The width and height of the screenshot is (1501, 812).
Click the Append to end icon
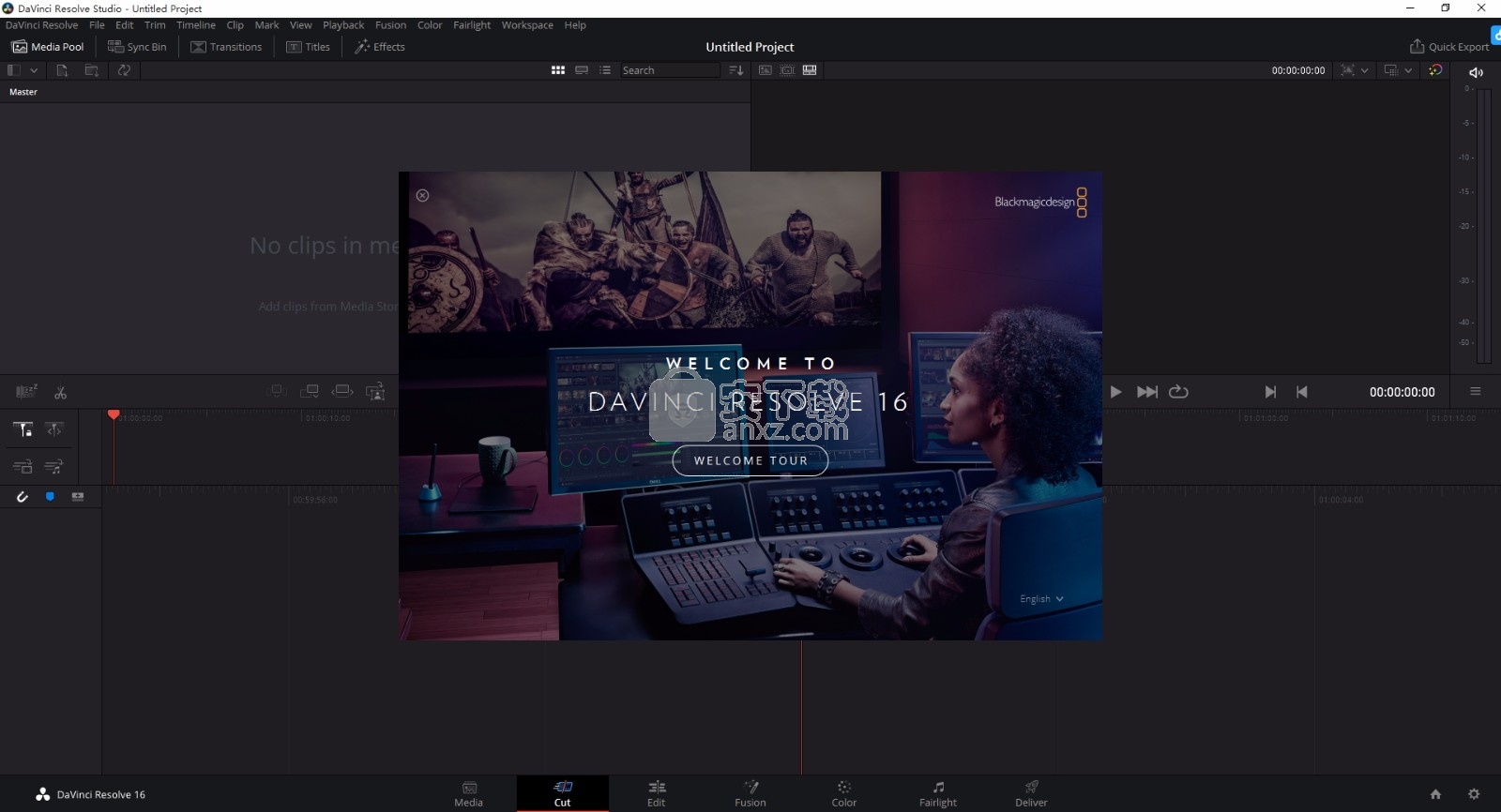(310, 391)
